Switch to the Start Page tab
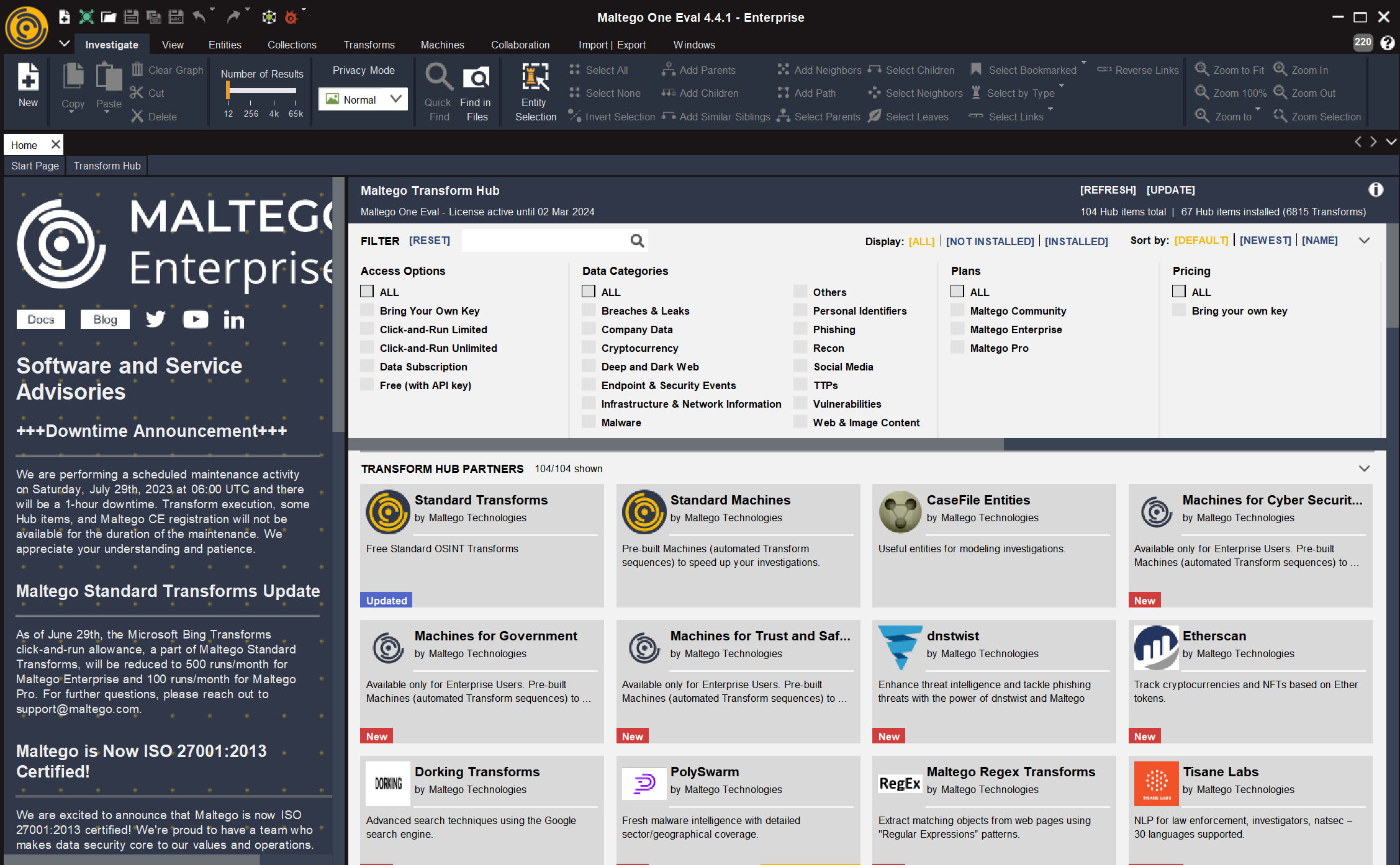The height and width of the screenshot is (865, 1400). 35,166
